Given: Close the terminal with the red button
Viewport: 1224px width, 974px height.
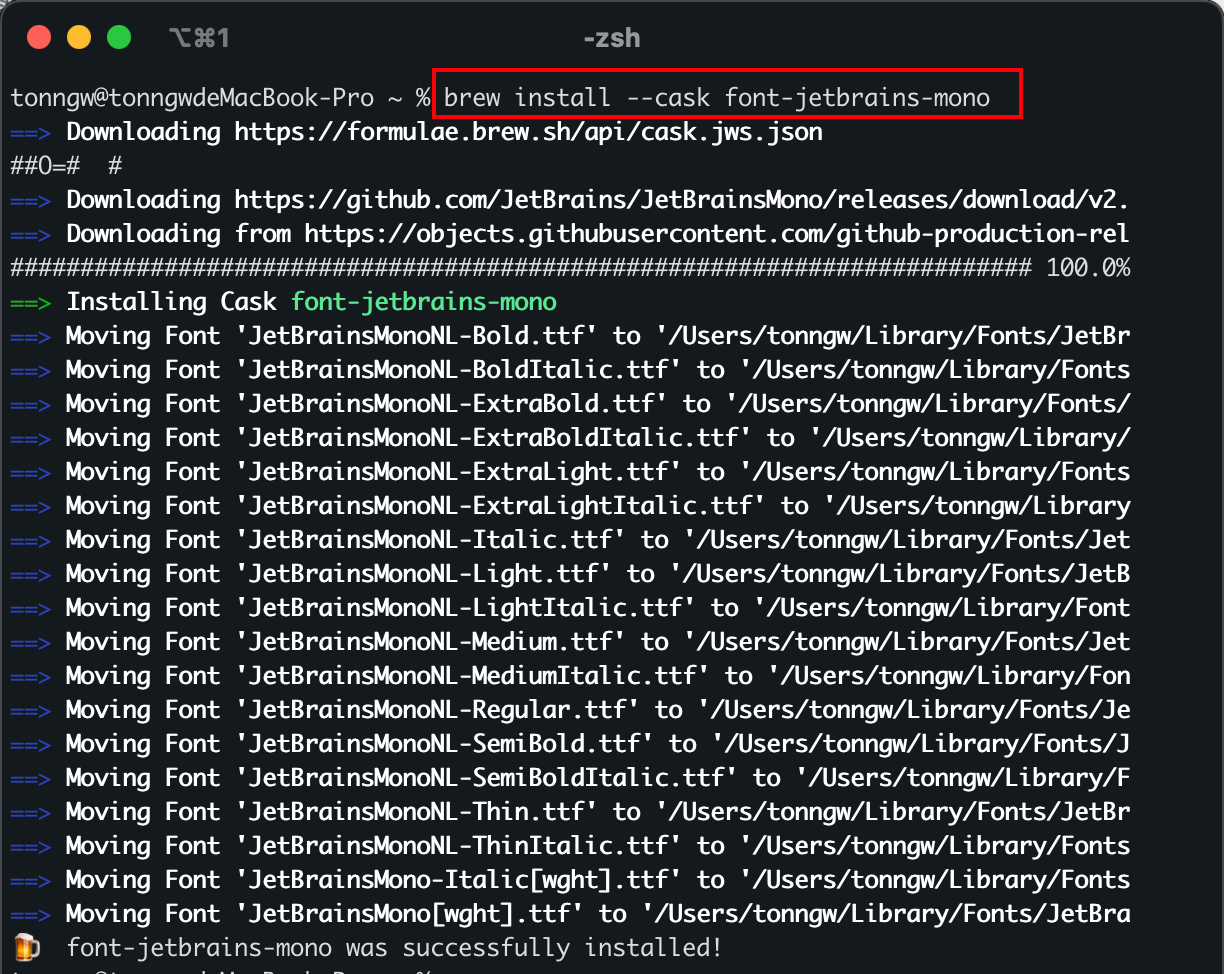Looking at the screenshot, I should coord(39,38).
